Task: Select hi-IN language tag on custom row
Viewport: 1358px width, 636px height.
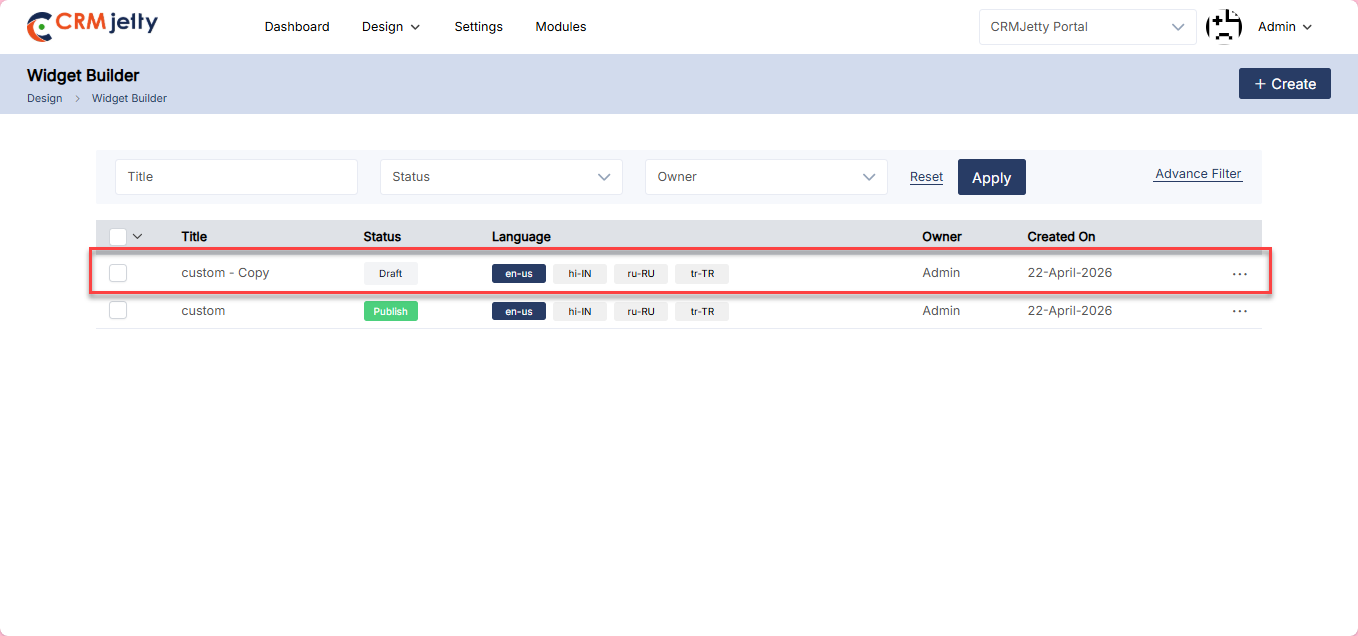Action: click(580, 311)
